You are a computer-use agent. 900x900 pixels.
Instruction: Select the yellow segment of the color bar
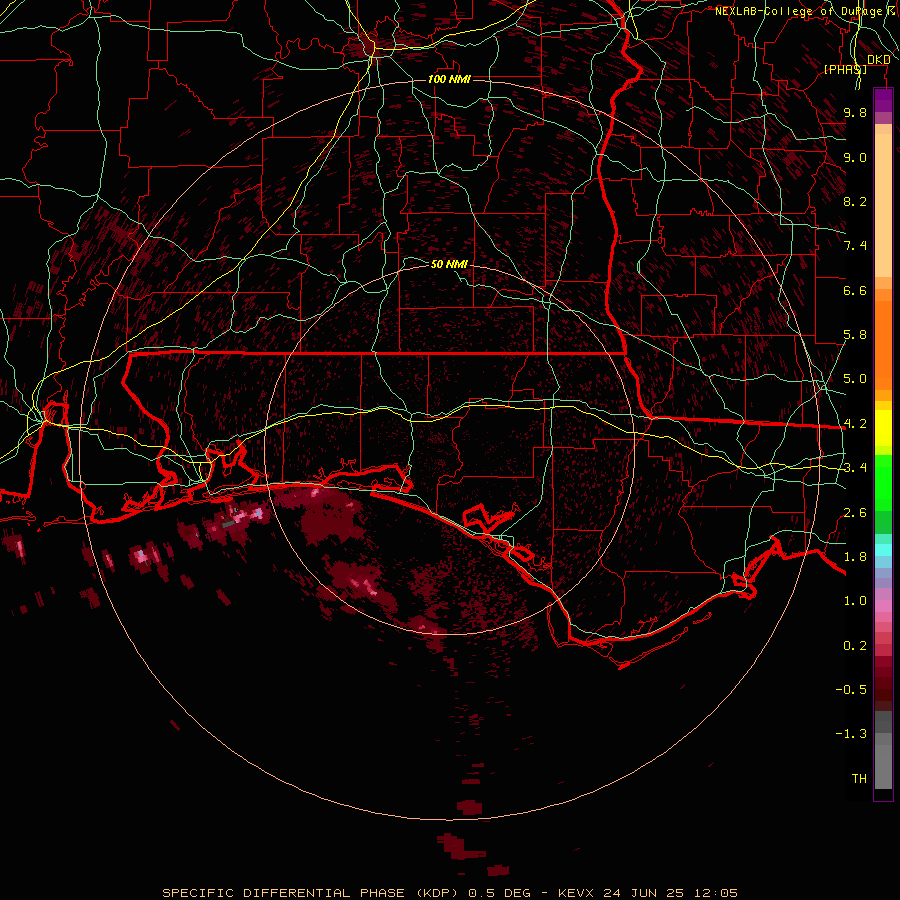tap(883, 428)
